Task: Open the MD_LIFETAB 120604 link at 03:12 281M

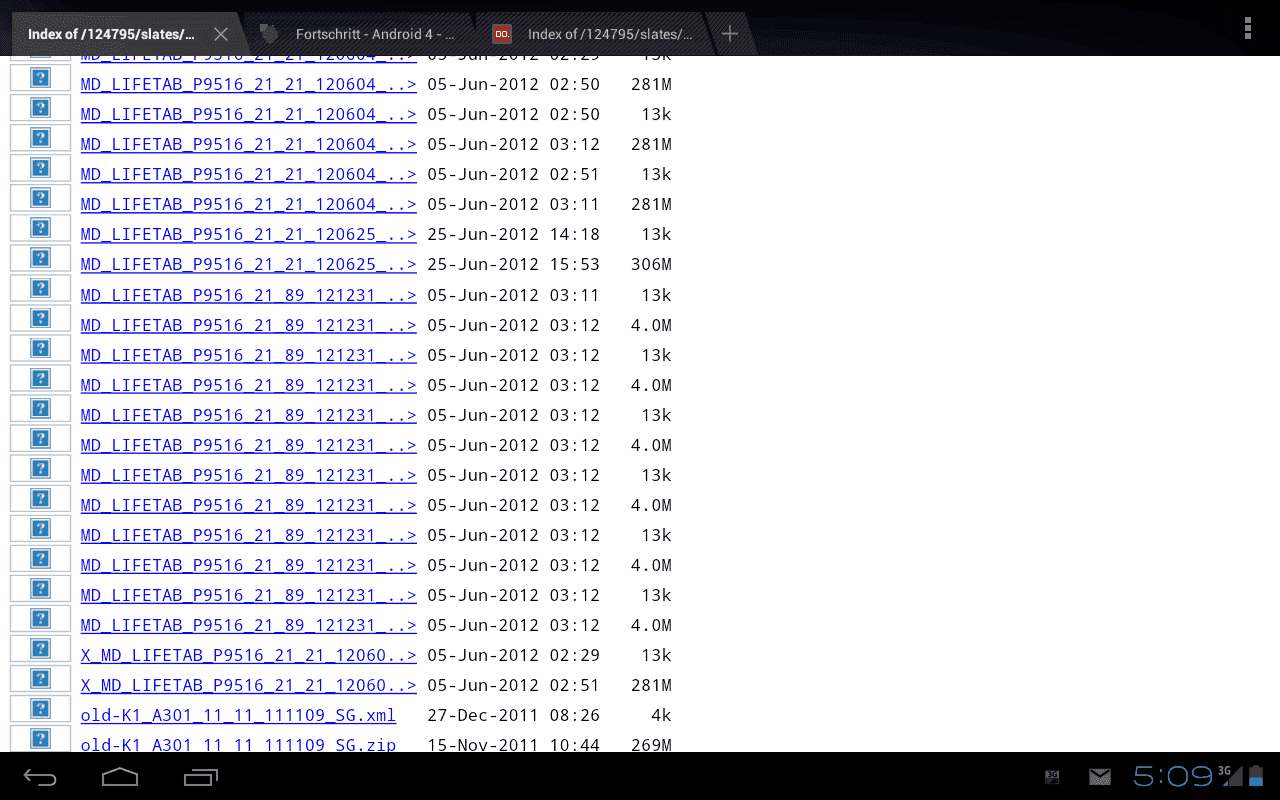Action: tap(249, 145)
